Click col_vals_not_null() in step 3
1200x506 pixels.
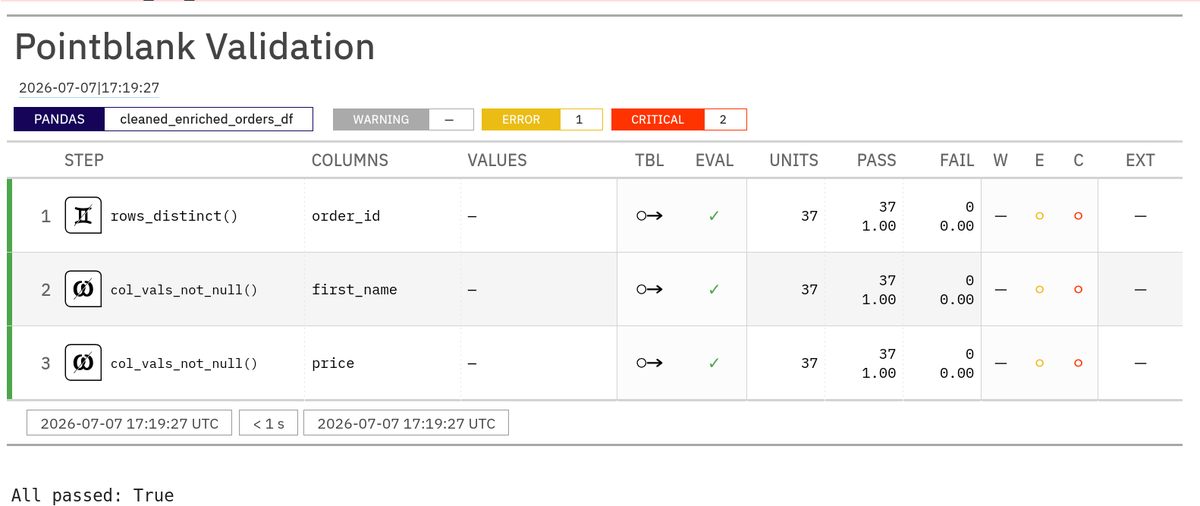184,364
